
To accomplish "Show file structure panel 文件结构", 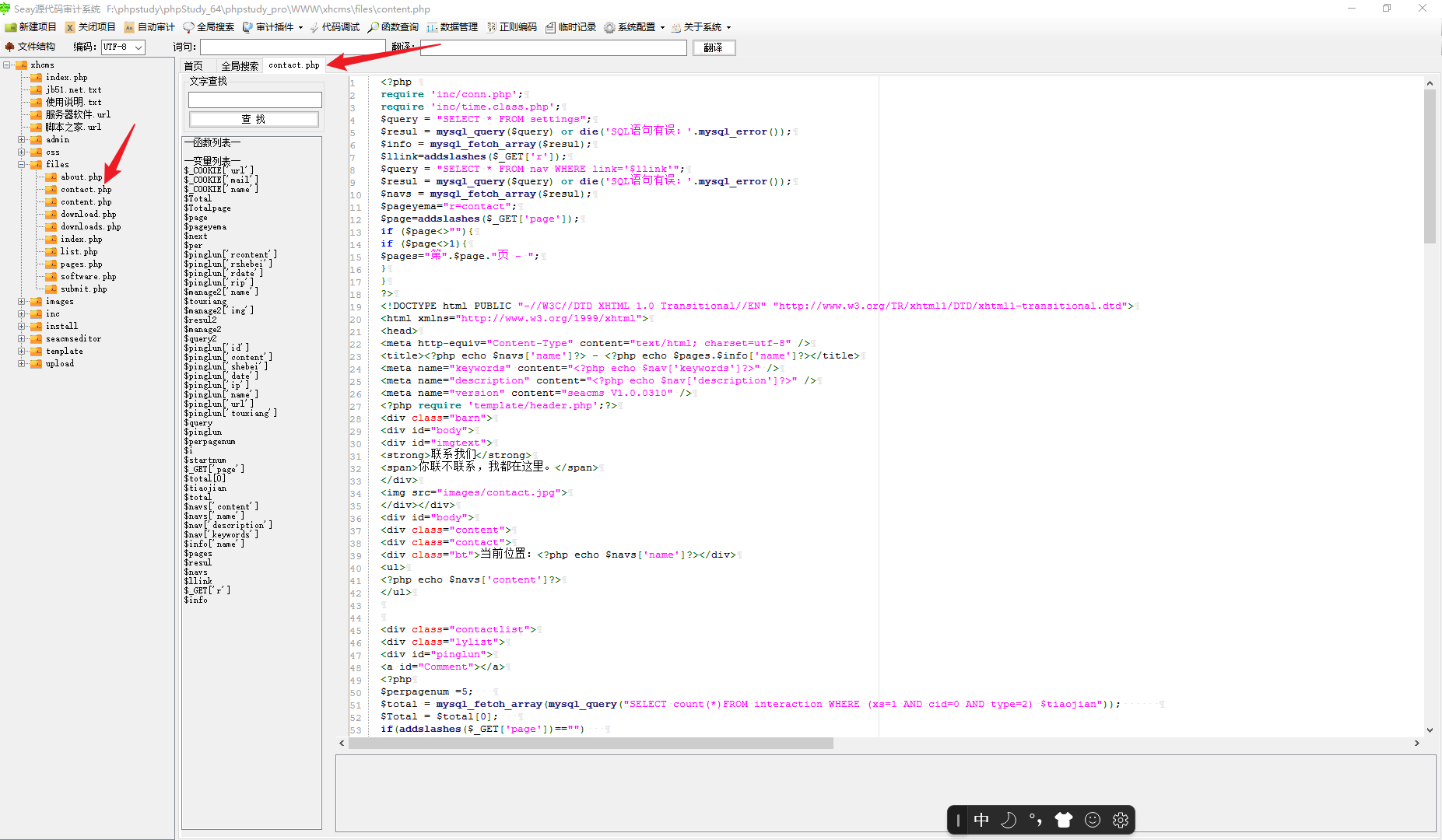I will point(37,46).
